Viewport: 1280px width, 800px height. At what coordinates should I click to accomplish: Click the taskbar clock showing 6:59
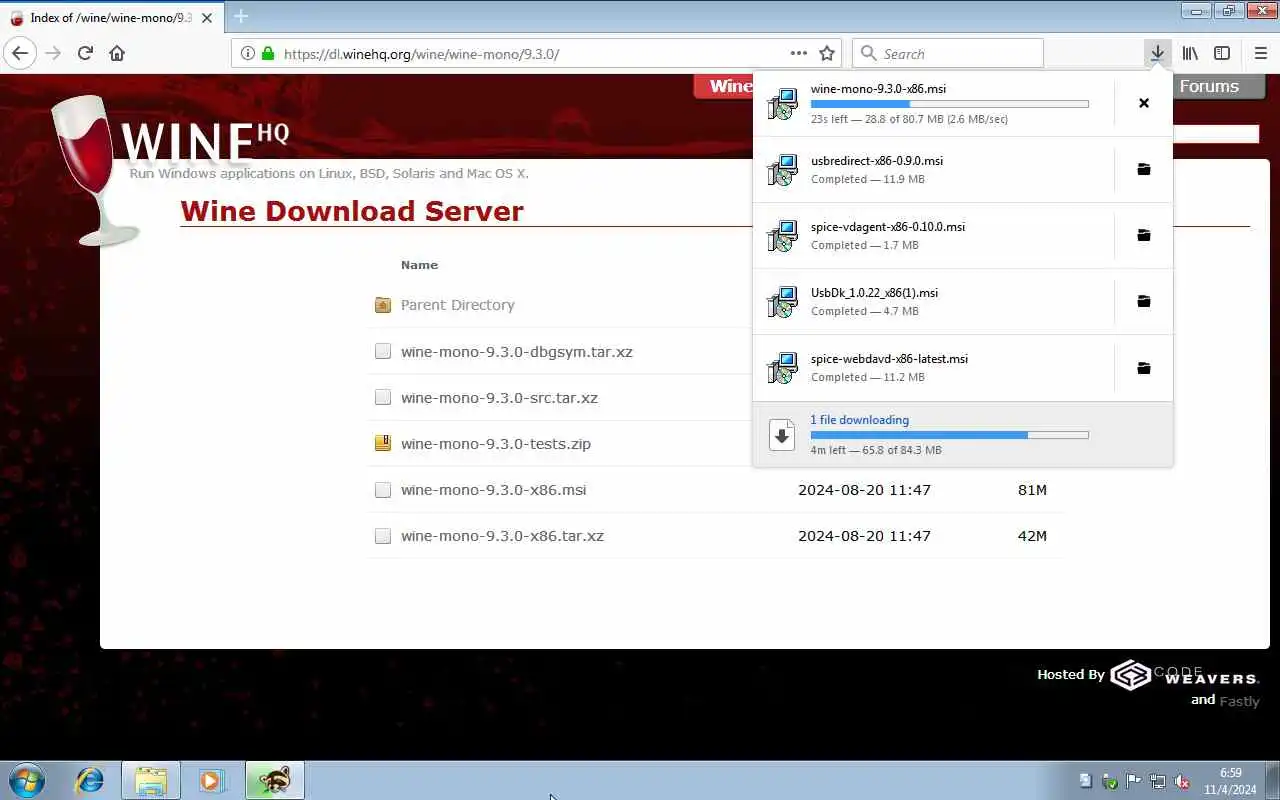pos(1230,781)
